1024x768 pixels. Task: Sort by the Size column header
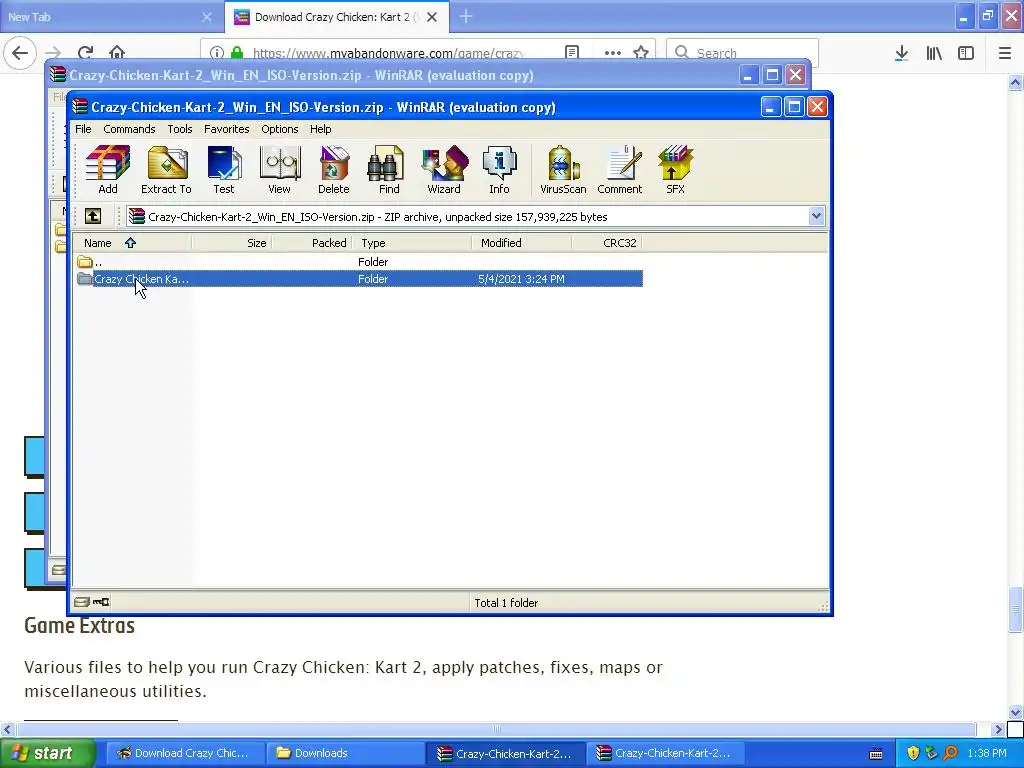[x=232, y=243]
